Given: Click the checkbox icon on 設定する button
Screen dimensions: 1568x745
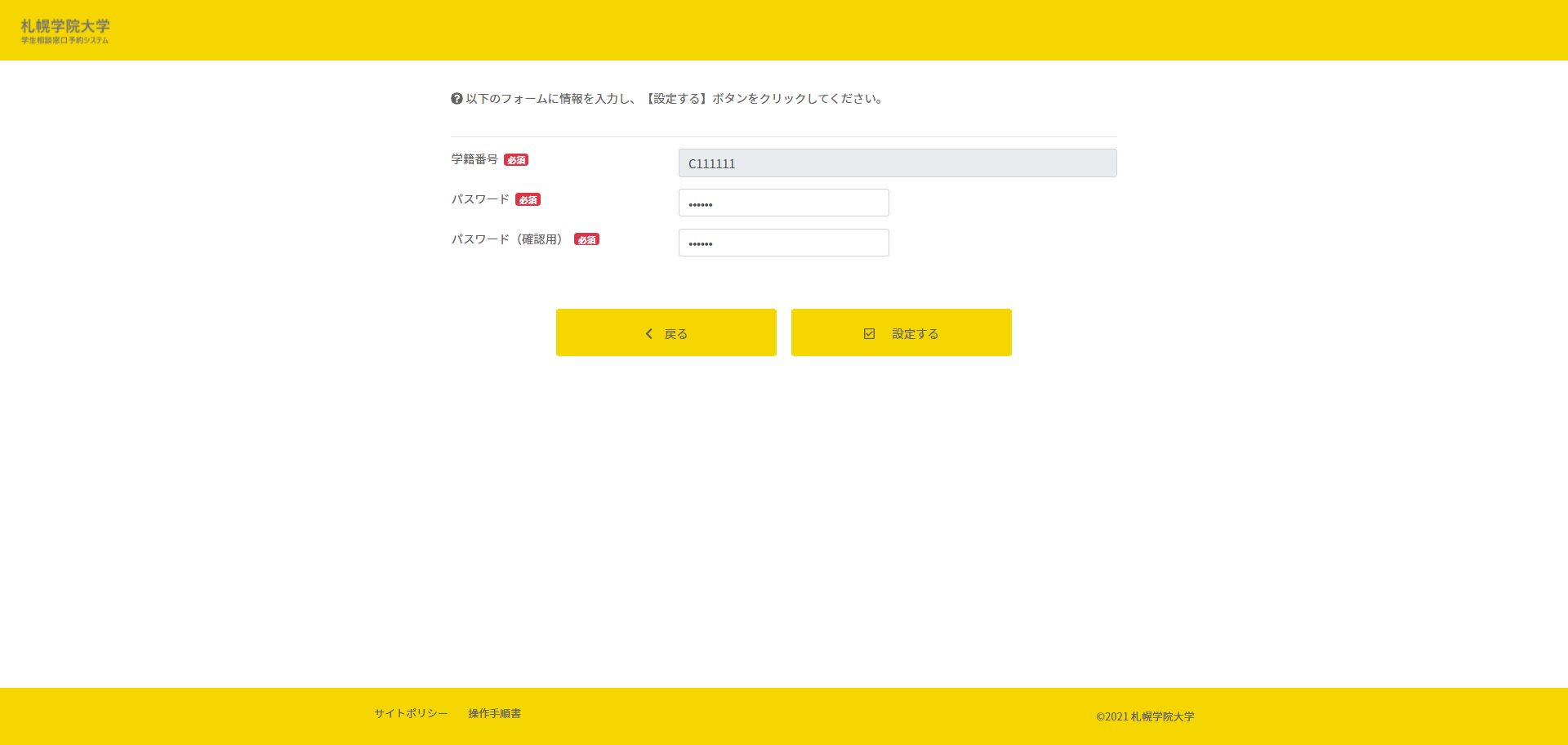Looking at the screenshot, I should point(869,333).
